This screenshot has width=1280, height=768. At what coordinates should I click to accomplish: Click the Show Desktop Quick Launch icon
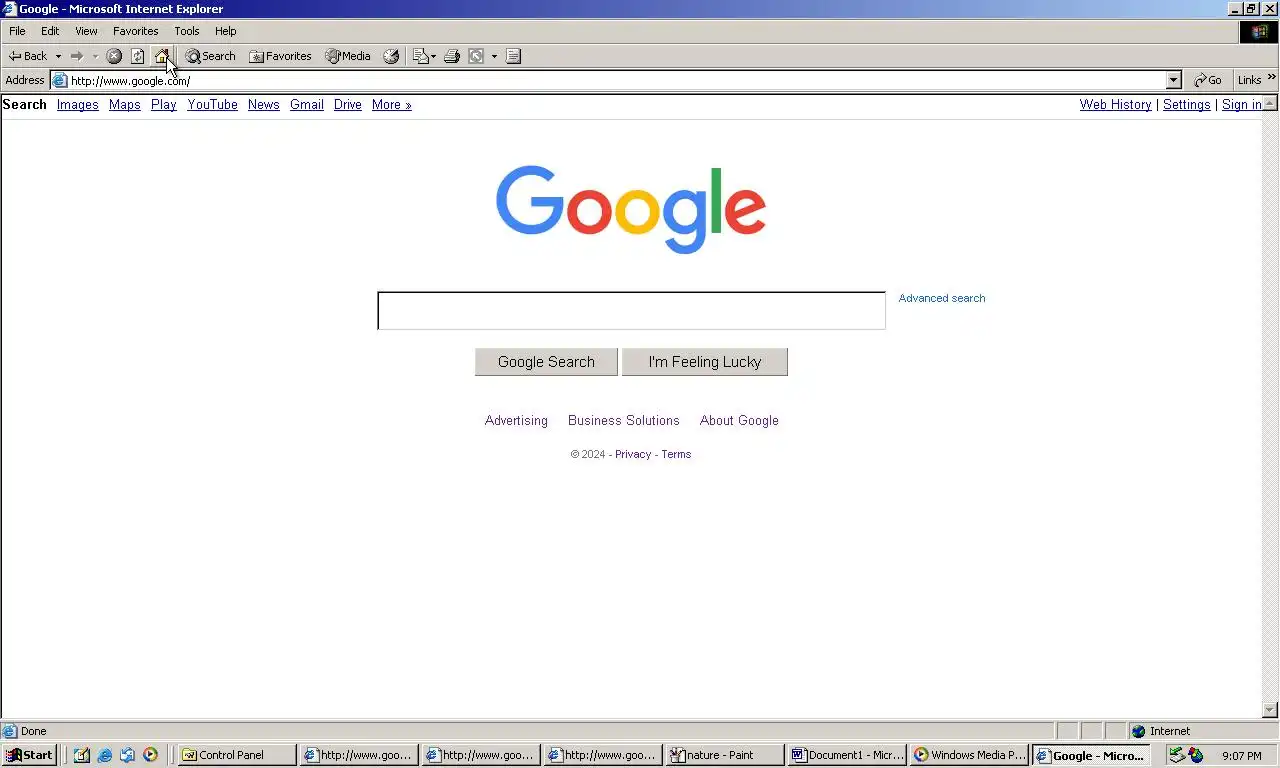pos(82,755)
